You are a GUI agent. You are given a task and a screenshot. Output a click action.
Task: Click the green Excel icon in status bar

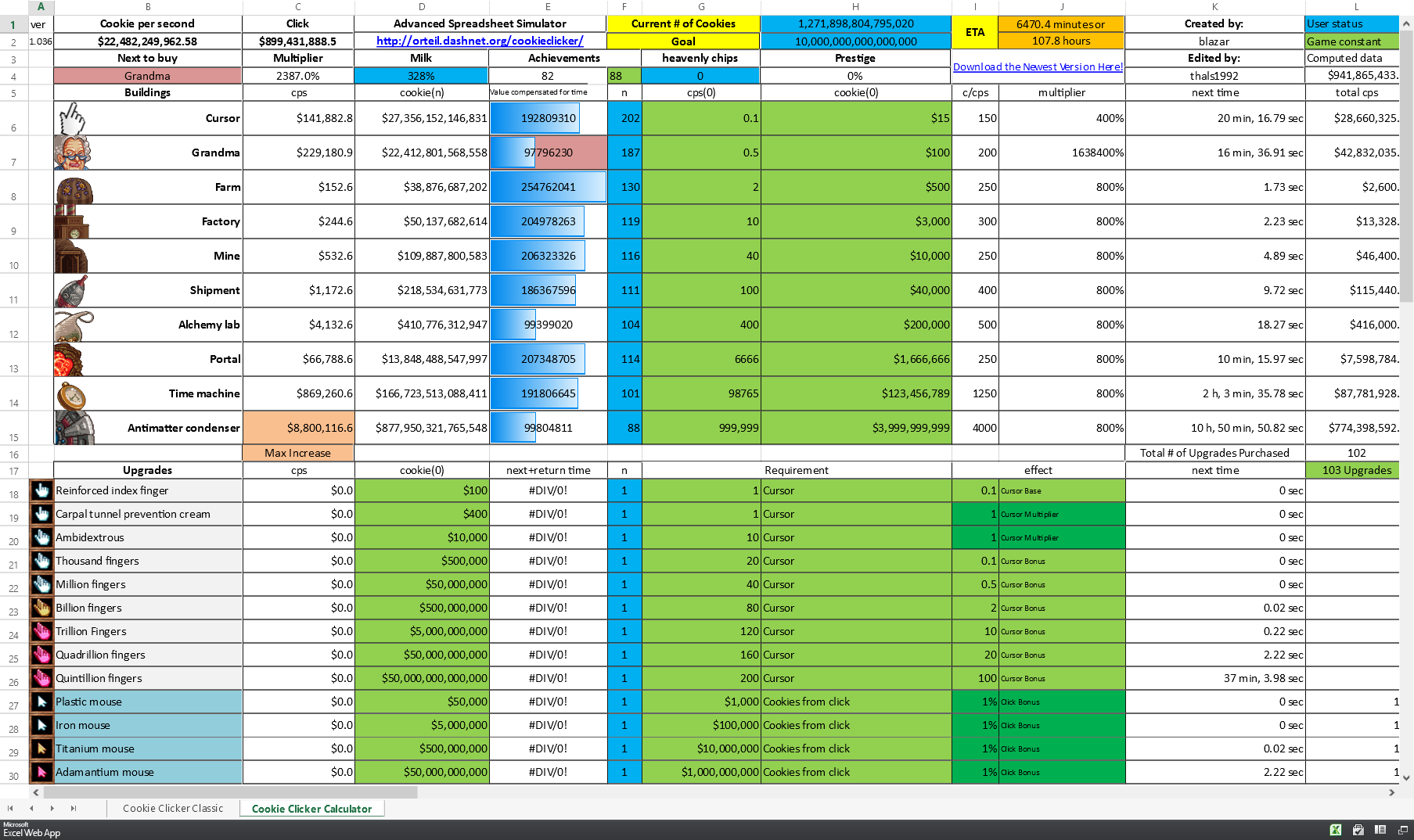[1336, 830]
